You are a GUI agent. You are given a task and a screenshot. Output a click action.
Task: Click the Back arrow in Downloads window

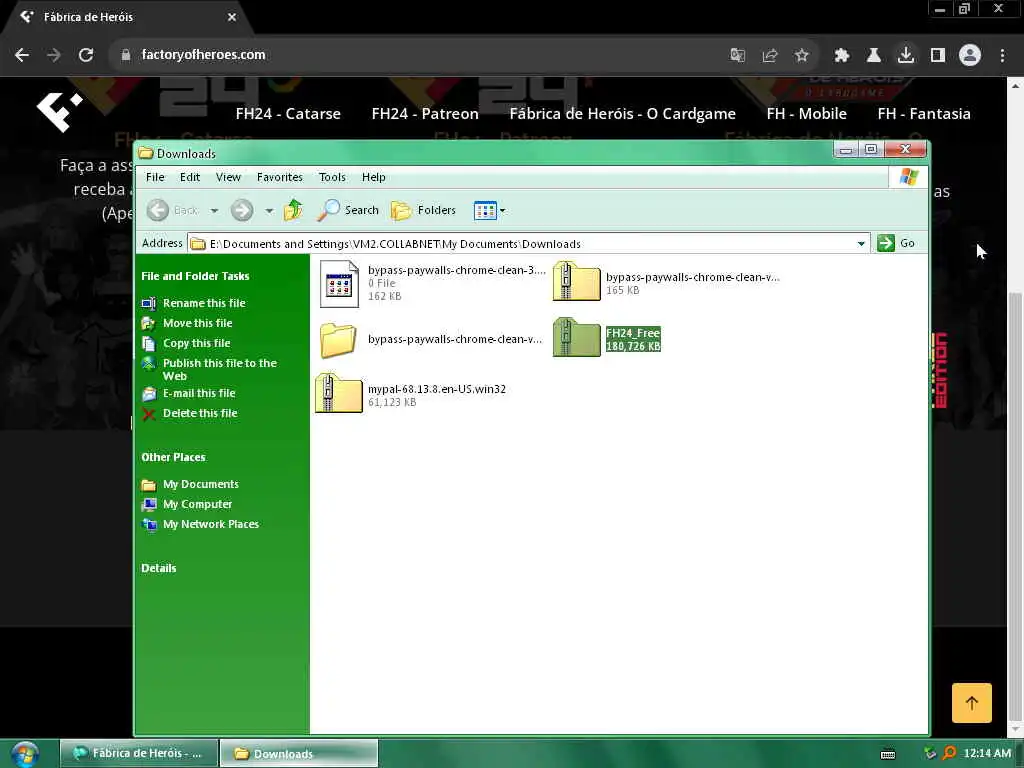[158, 210]
